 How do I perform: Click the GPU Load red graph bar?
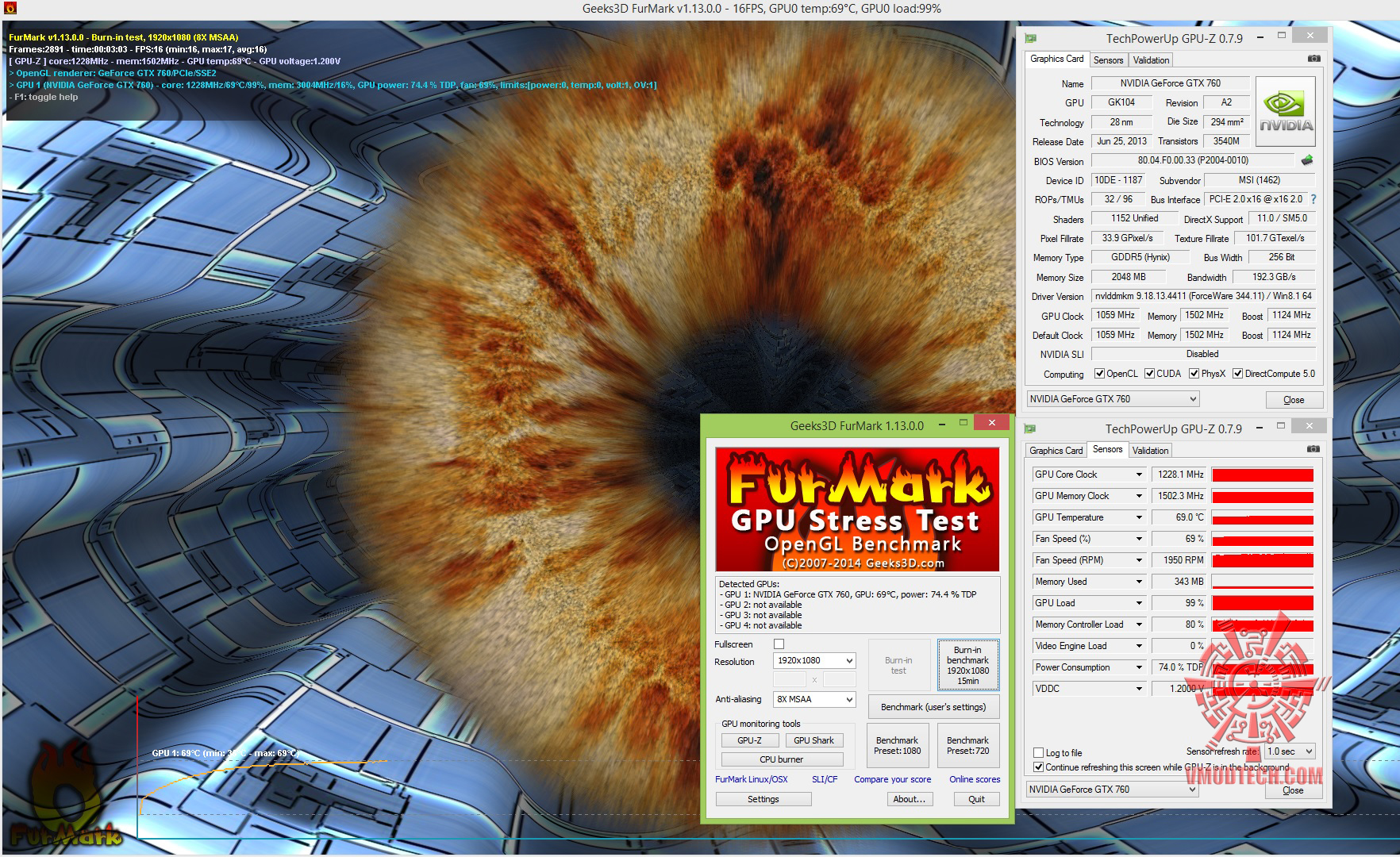(1263, 603)
